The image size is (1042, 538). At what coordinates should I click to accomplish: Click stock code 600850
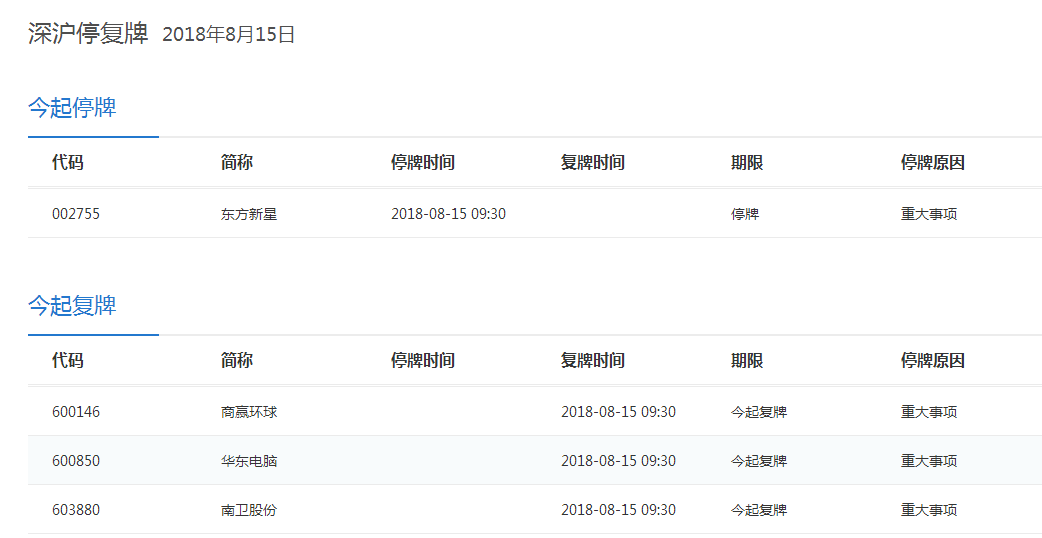(x=76, y=461)
